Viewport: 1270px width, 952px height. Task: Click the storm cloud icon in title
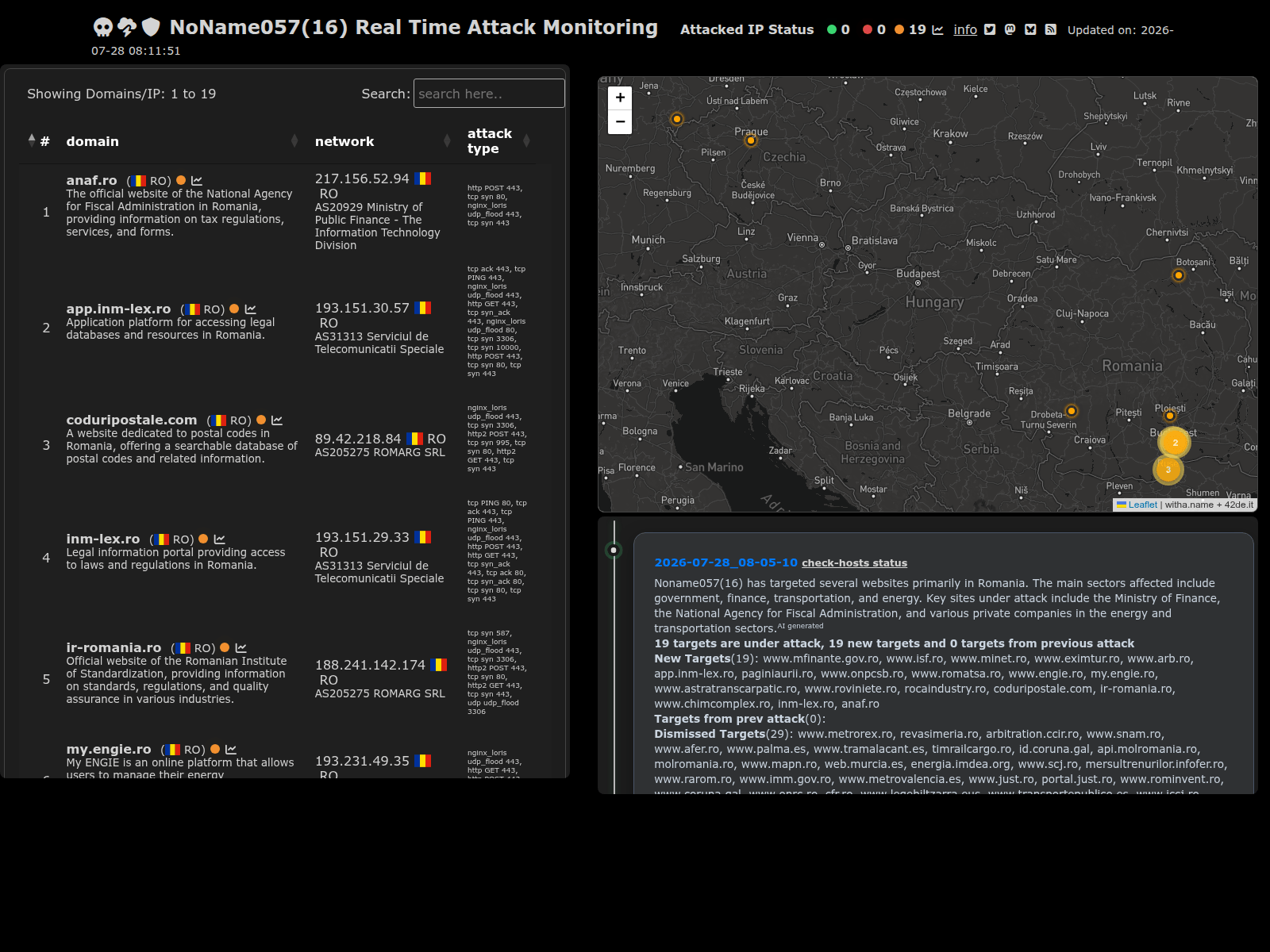(x=127, y=28)
